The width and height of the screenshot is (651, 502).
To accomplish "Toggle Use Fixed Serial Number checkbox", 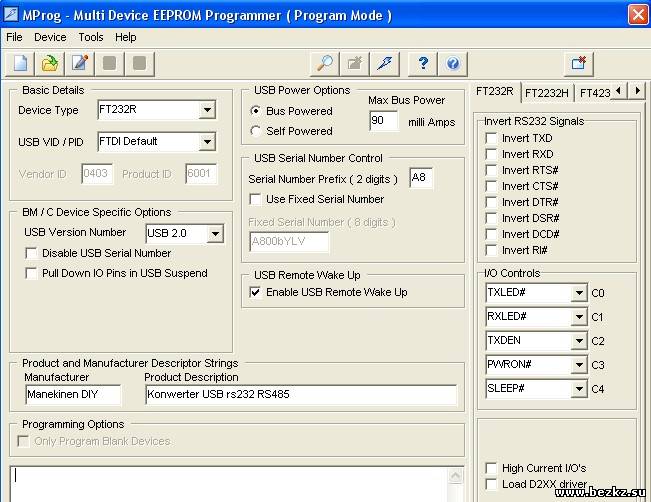I will point(255,199).
